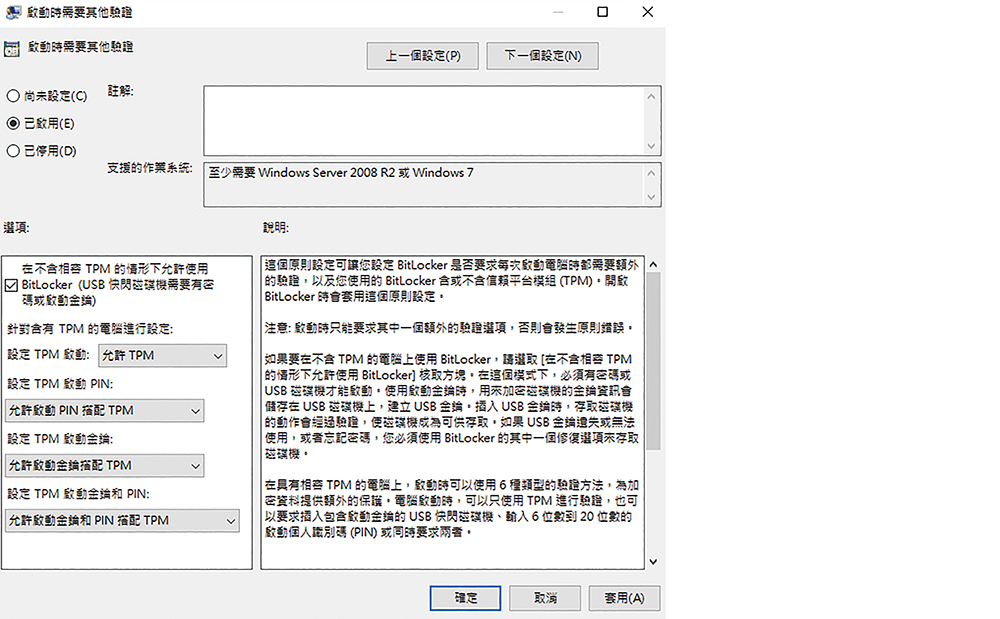The image size is (1000, 619).
Task: Click the window title bar app icon
Action: (x=13, y=12)
